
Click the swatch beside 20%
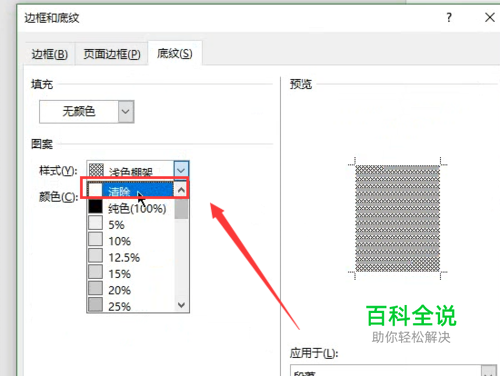point(95,288)
